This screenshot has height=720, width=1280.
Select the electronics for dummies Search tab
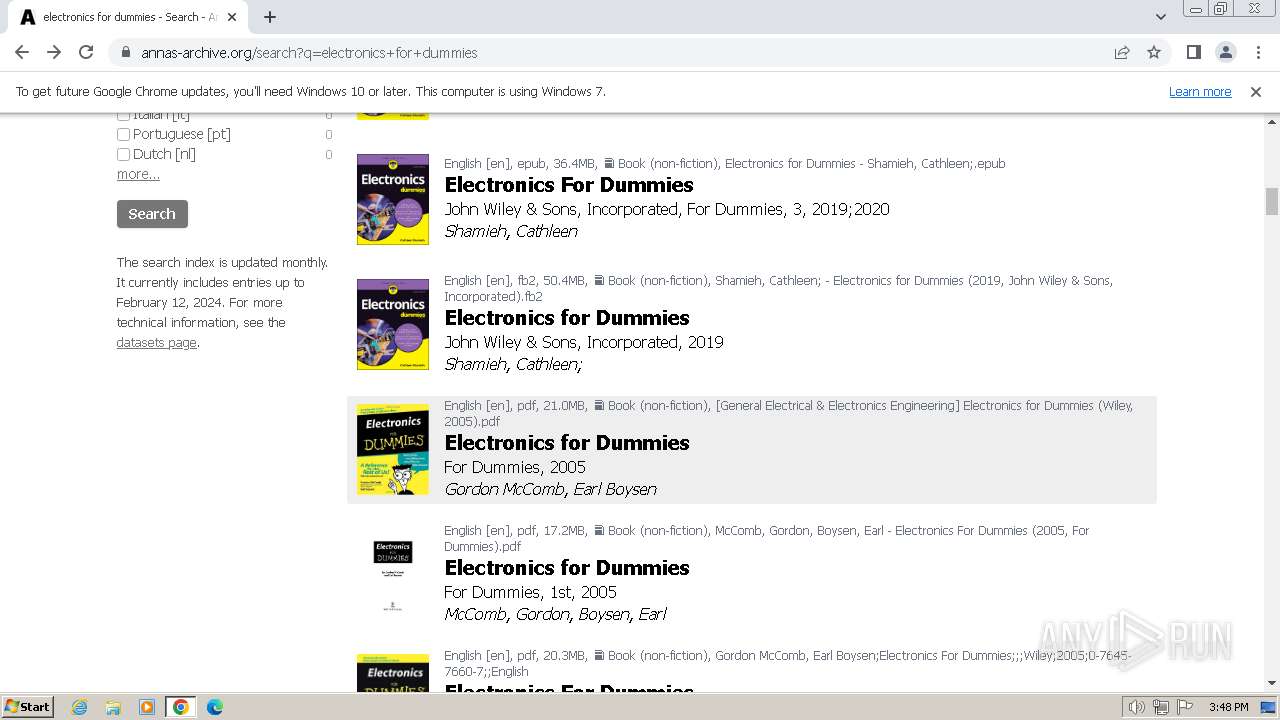(x=128, y=17)
